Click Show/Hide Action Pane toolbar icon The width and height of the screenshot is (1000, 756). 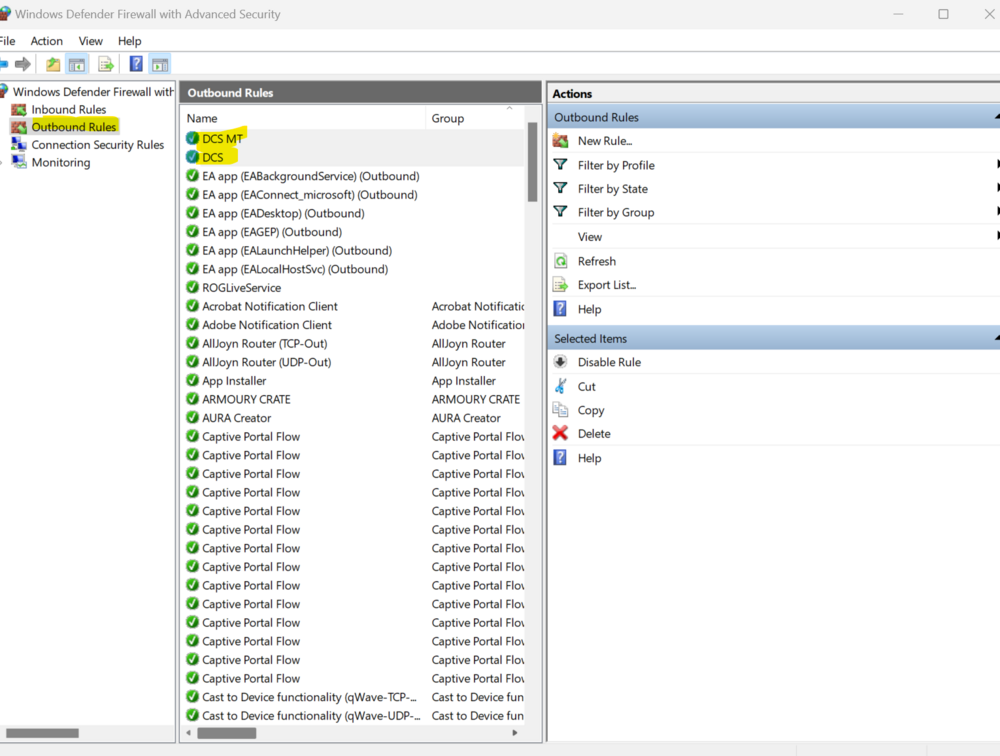(160, 63)
